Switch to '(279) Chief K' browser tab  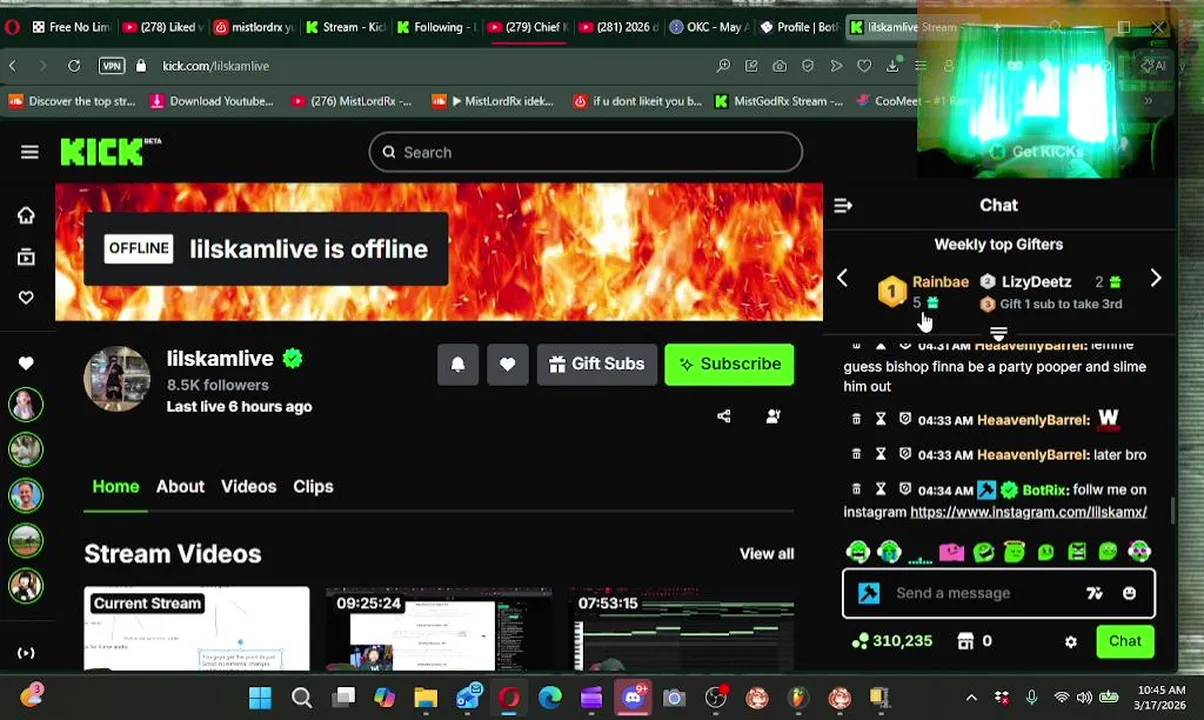pos(530,27)
